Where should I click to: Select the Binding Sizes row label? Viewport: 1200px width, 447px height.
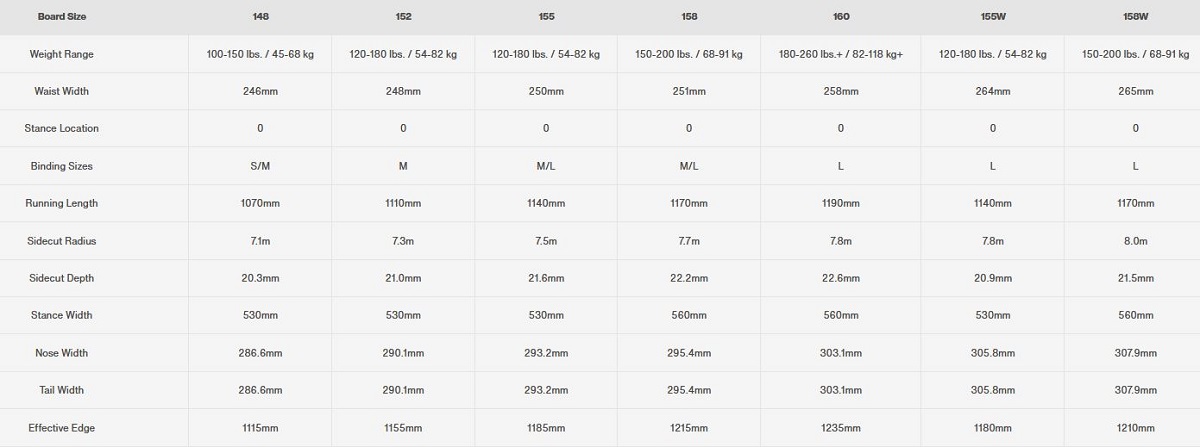click(62, 166)
